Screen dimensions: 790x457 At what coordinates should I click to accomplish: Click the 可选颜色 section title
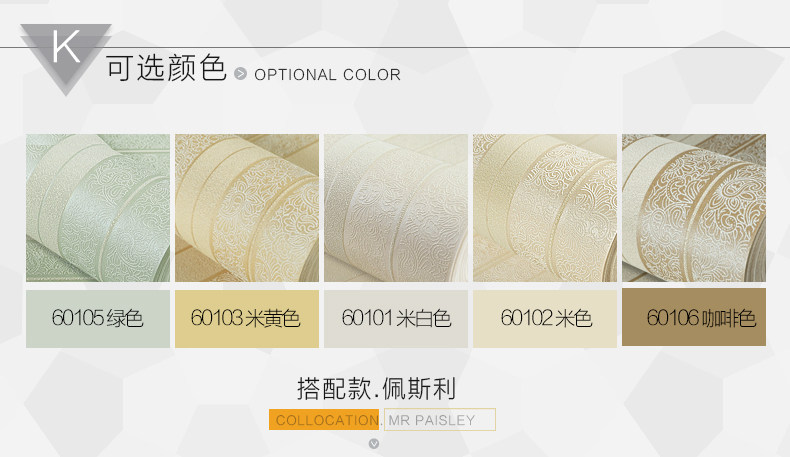click(x=166, y=68)
